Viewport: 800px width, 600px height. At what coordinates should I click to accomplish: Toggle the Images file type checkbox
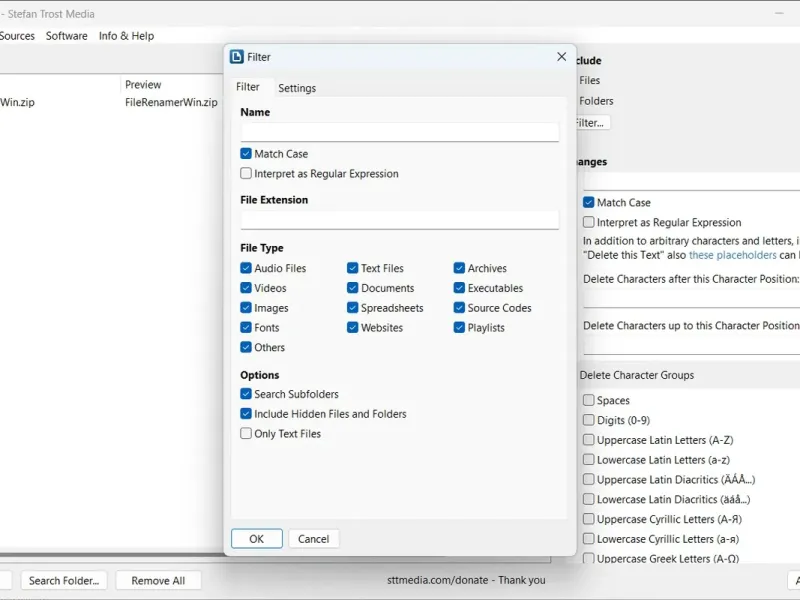pyautogui.click(x=246, y=308)
